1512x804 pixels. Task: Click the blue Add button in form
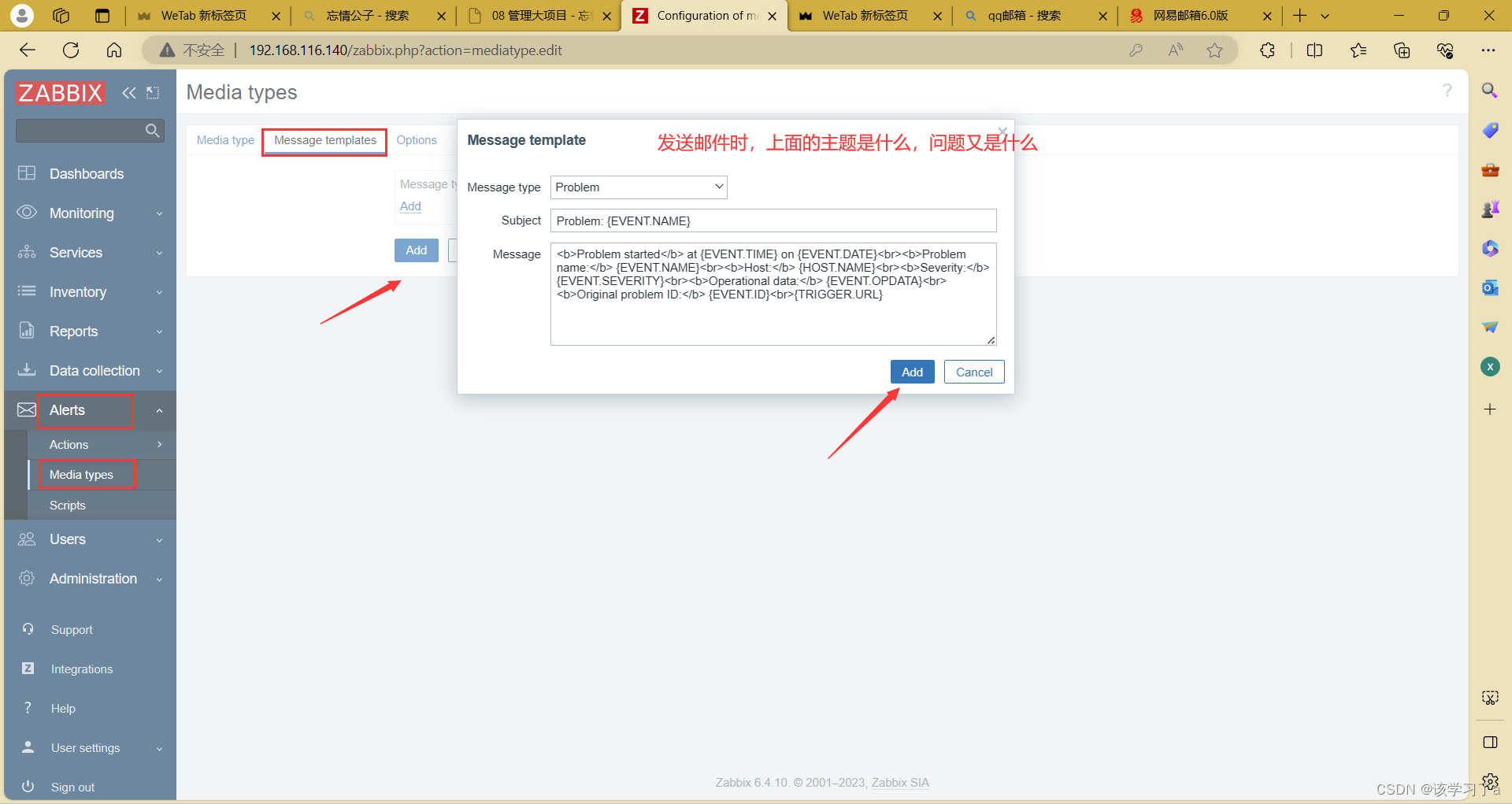point(417,250)
